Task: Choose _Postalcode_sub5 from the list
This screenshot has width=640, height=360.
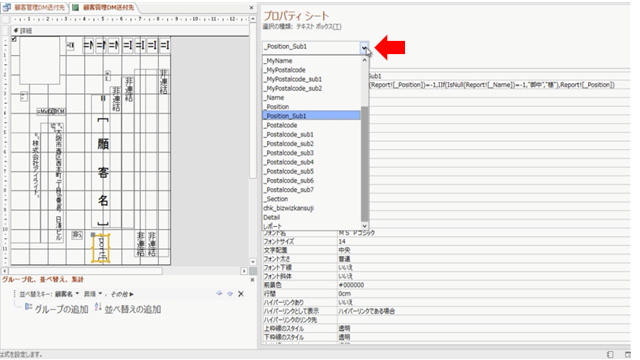Action: [311, 171]
